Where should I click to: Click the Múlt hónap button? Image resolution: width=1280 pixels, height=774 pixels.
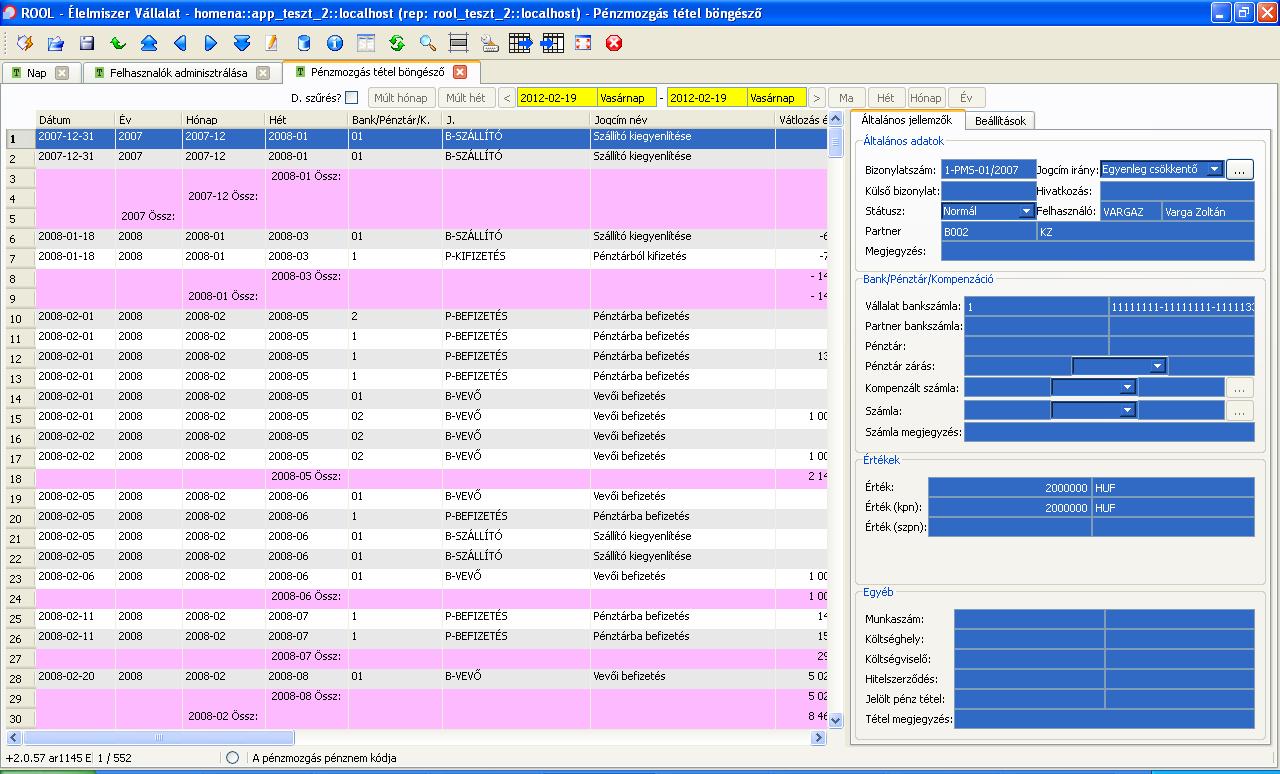tap(401, 98)
